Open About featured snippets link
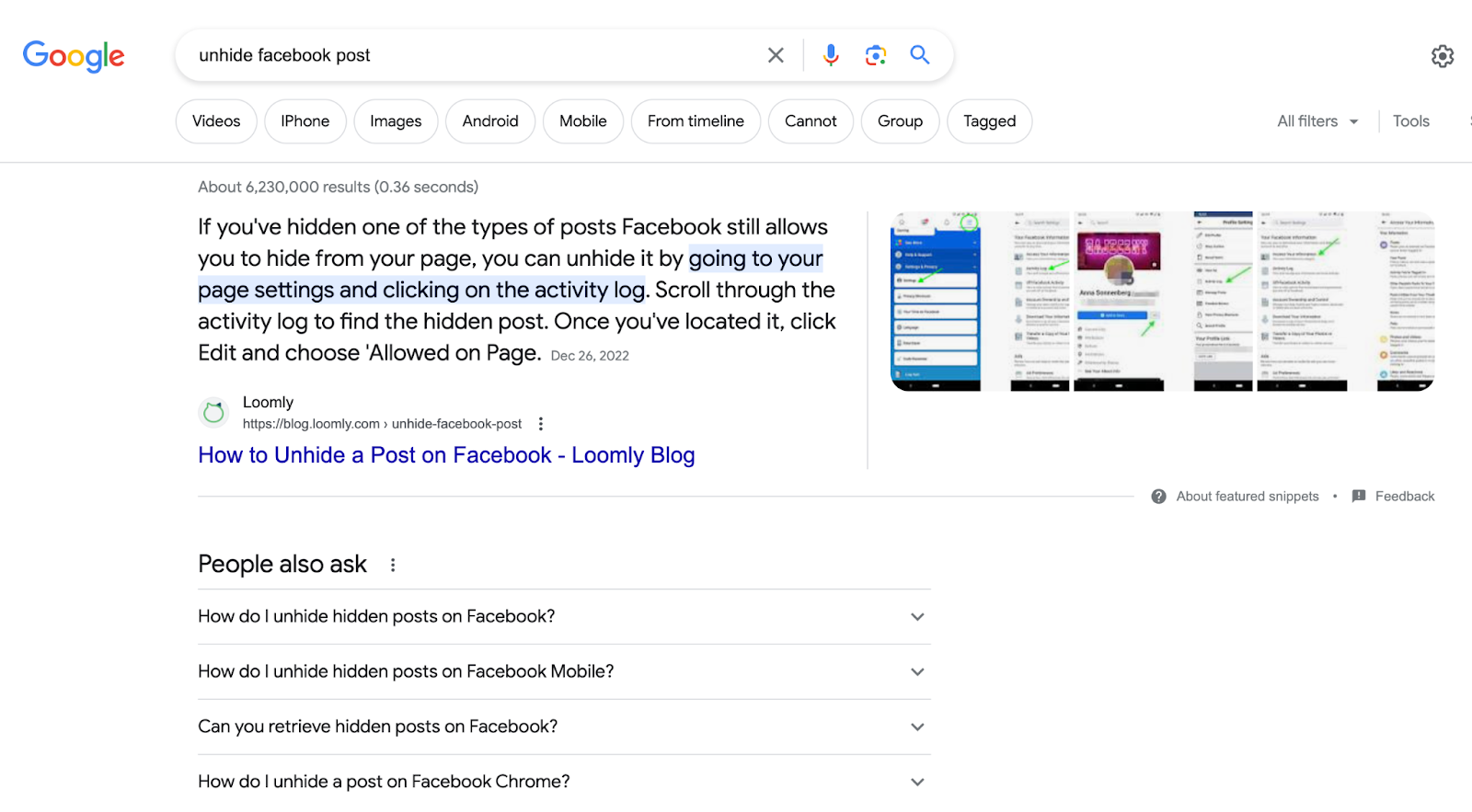This screenshot has height=812, width=1472. pyautogui.click(x=1248, y=497)
